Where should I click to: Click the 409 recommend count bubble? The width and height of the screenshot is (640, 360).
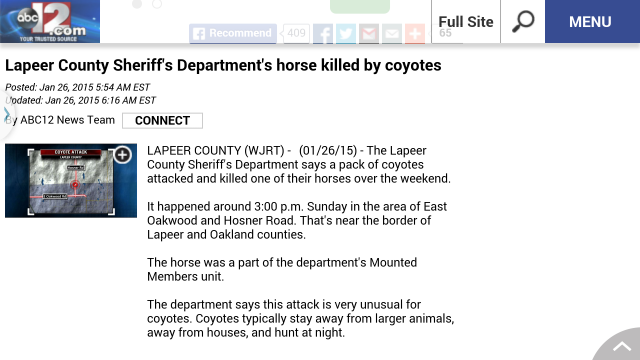coord(296,33)
